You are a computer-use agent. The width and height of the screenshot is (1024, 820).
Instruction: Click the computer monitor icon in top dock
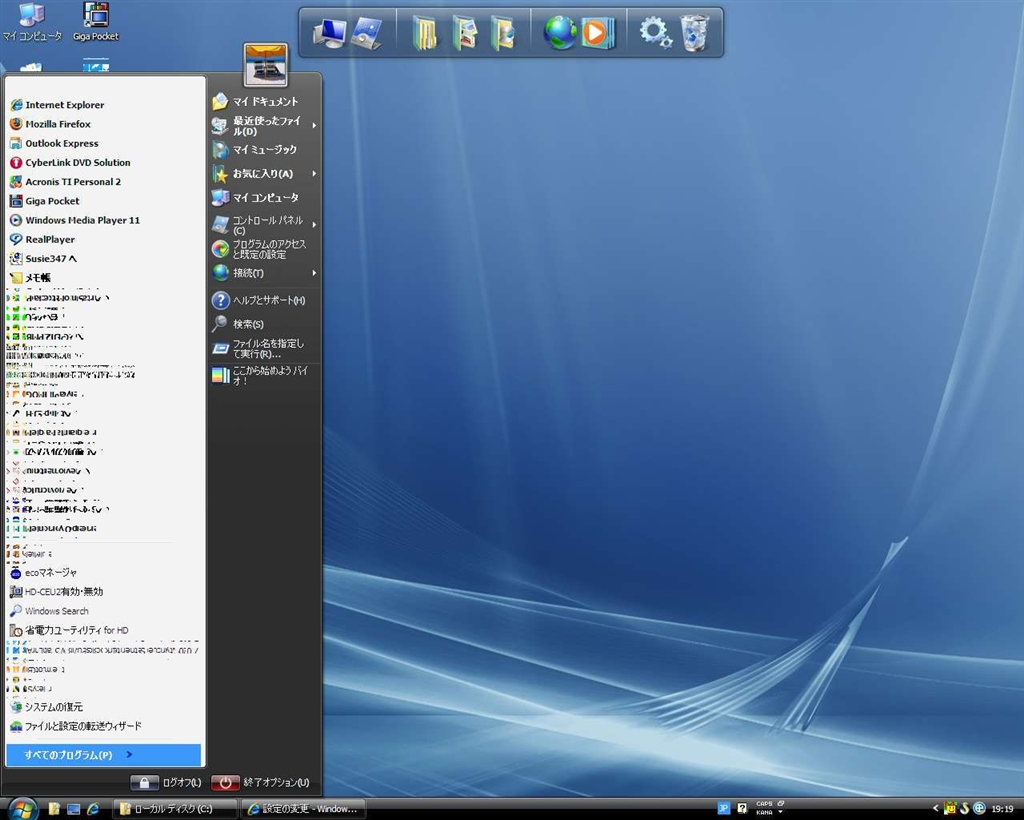[328, 33]
